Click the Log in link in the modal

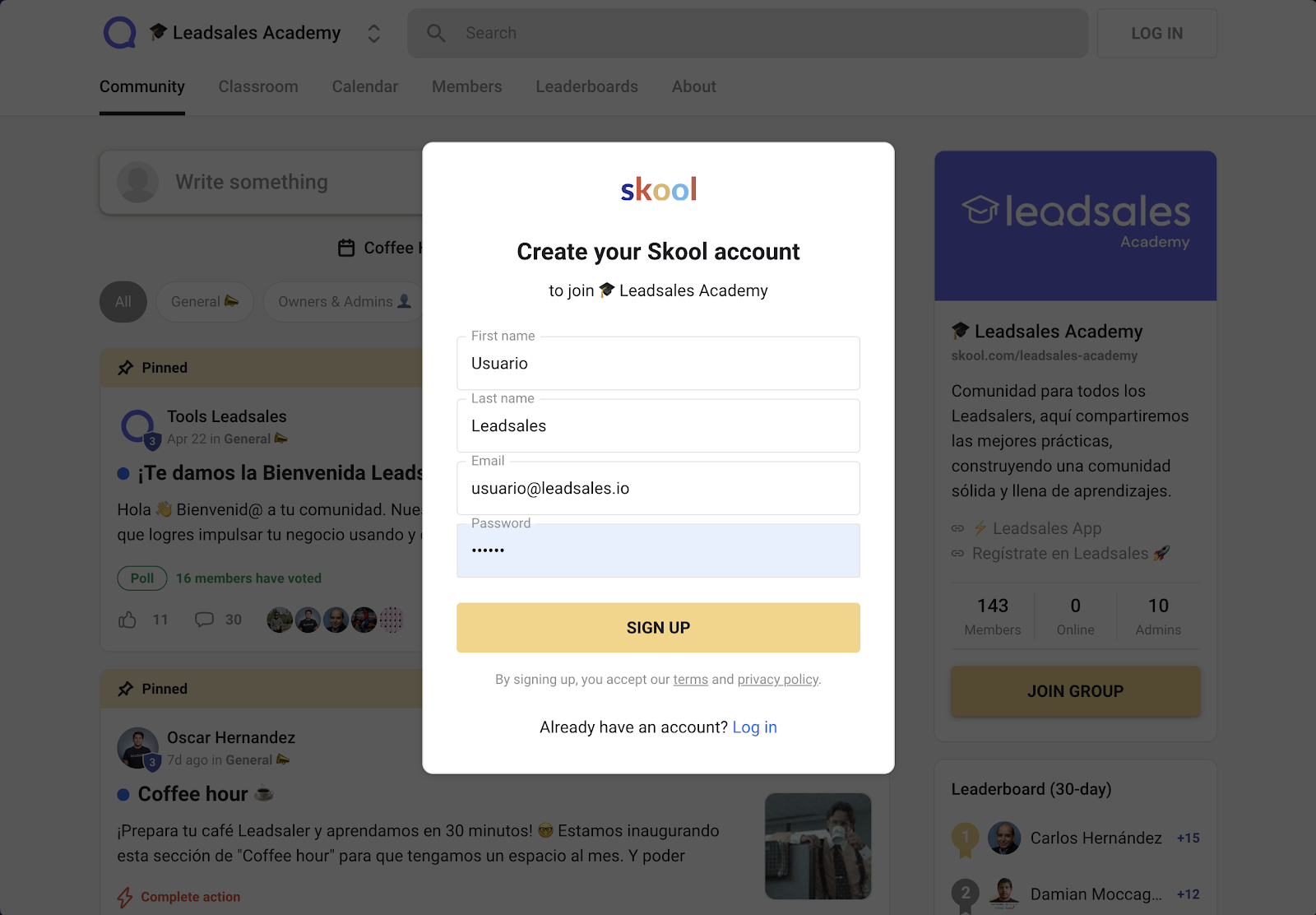754,727
